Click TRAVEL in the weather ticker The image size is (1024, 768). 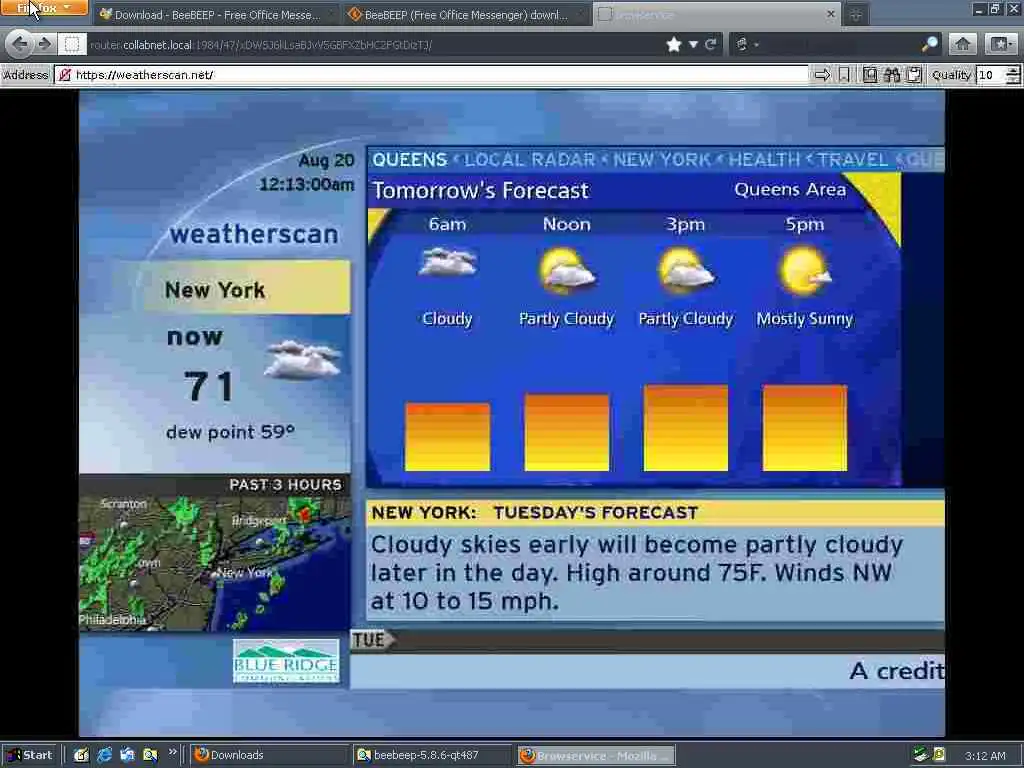pyautogui.click(x=853, y=160)
